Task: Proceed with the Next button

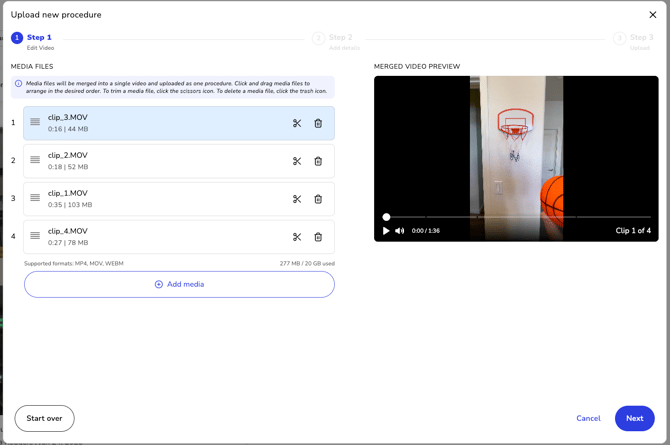Action: coord(634,418)
